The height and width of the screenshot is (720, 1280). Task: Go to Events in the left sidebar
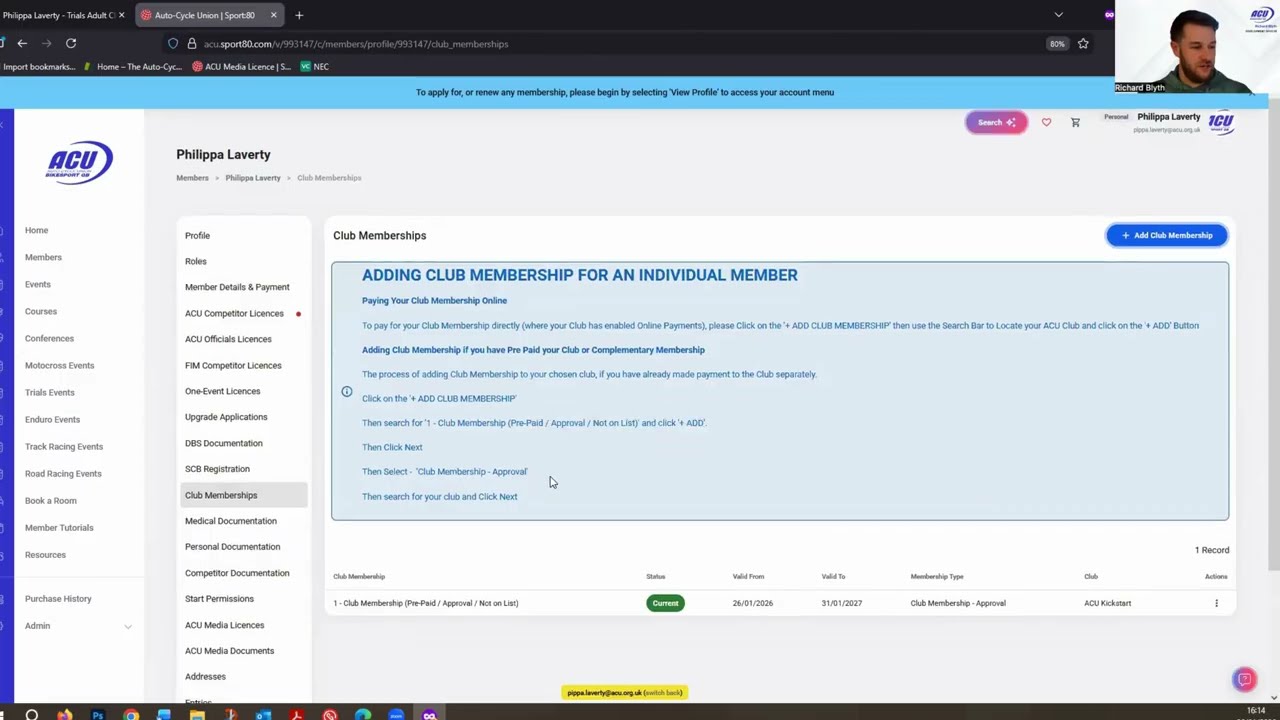[37, 284]
